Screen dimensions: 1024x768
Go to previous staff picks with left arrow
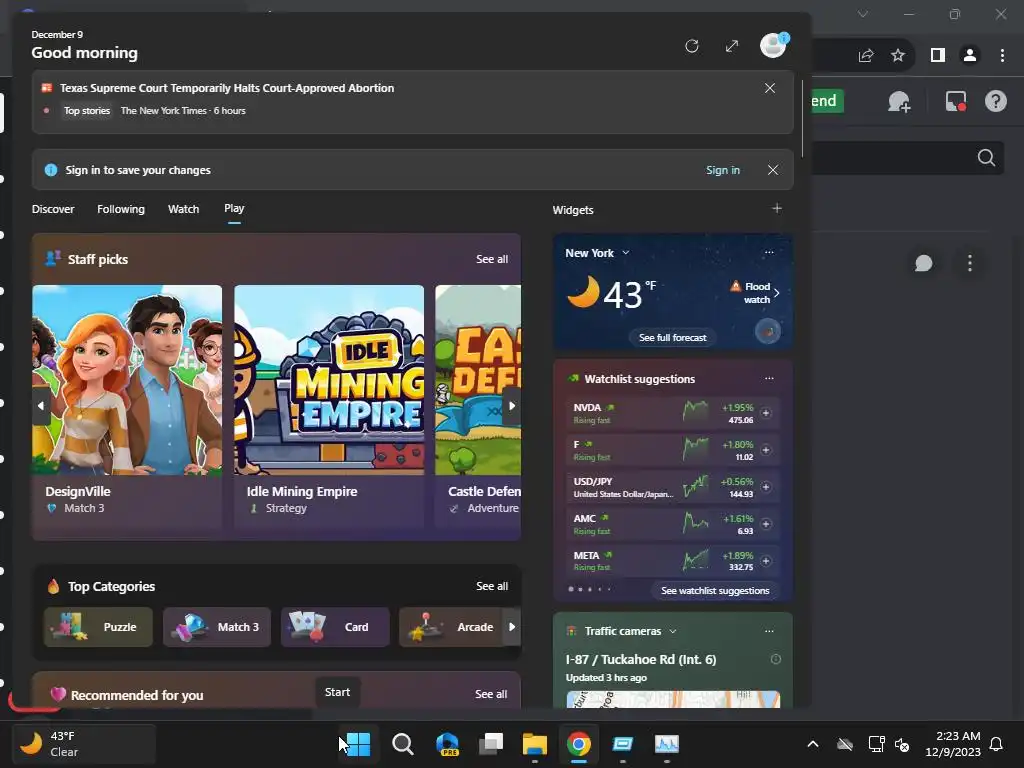(40, 406)
